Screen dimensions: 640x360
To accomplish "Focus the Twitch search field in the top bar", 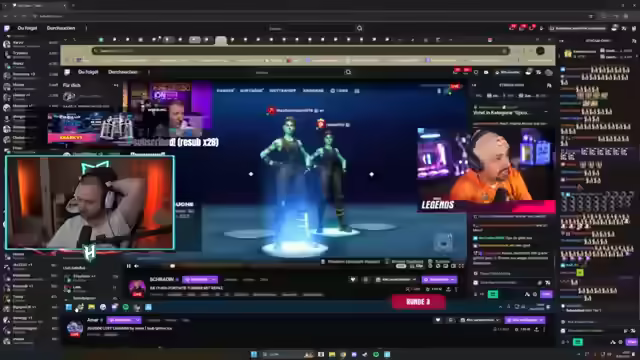I will pyautogui.click(x=311, y=29).
